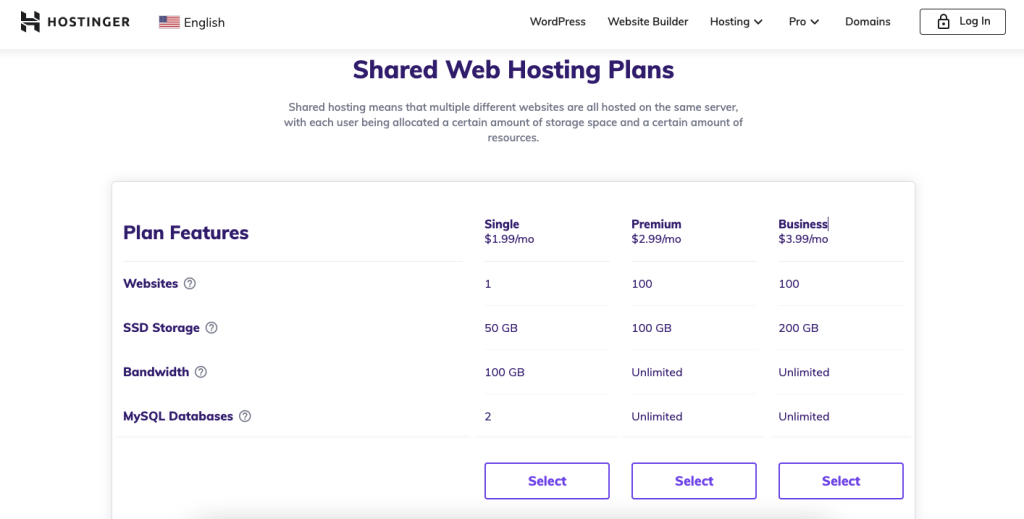Click the lock icon in Log In

click(943, 22)
